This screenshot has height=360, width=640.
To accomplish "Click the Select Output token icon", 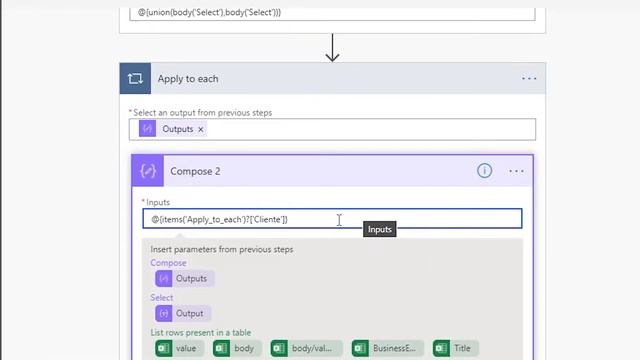I will [x=164, y=313].
